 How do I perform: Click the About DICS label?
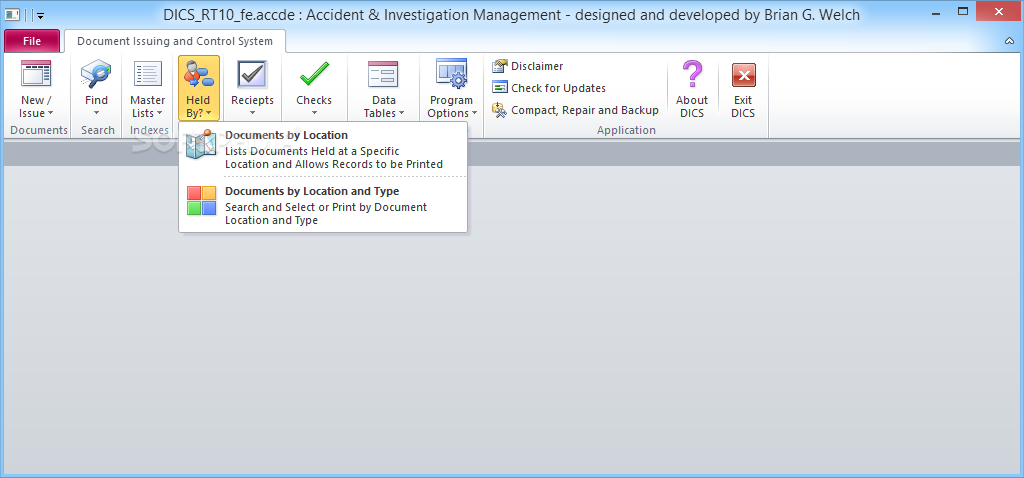click(x=692, y=106)
